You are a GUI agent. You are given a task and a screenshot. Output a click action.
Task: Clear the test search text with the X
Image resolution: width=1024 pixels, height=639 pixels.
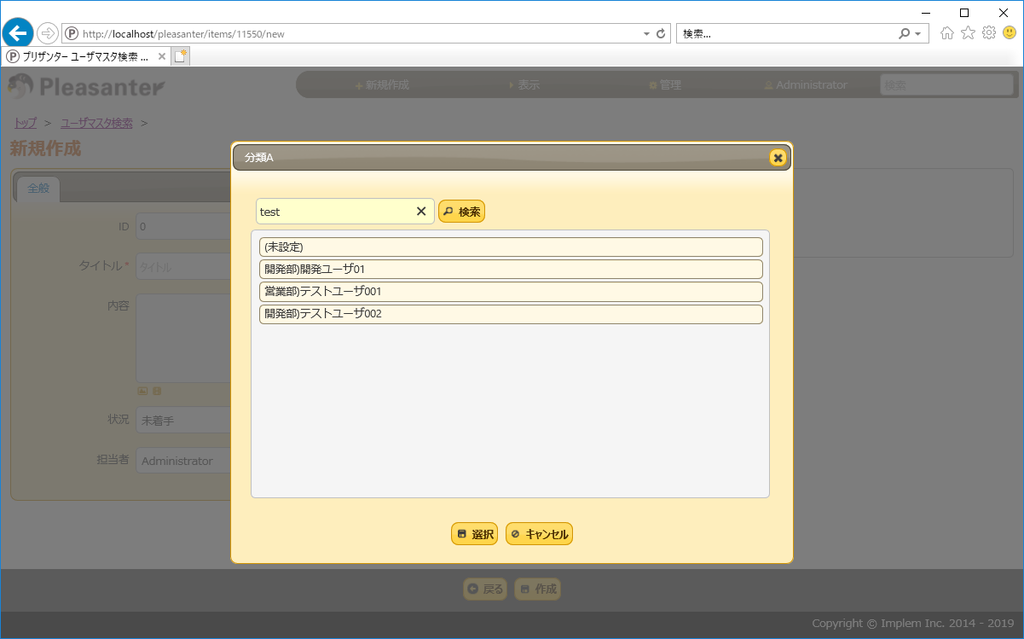(421, 211)
